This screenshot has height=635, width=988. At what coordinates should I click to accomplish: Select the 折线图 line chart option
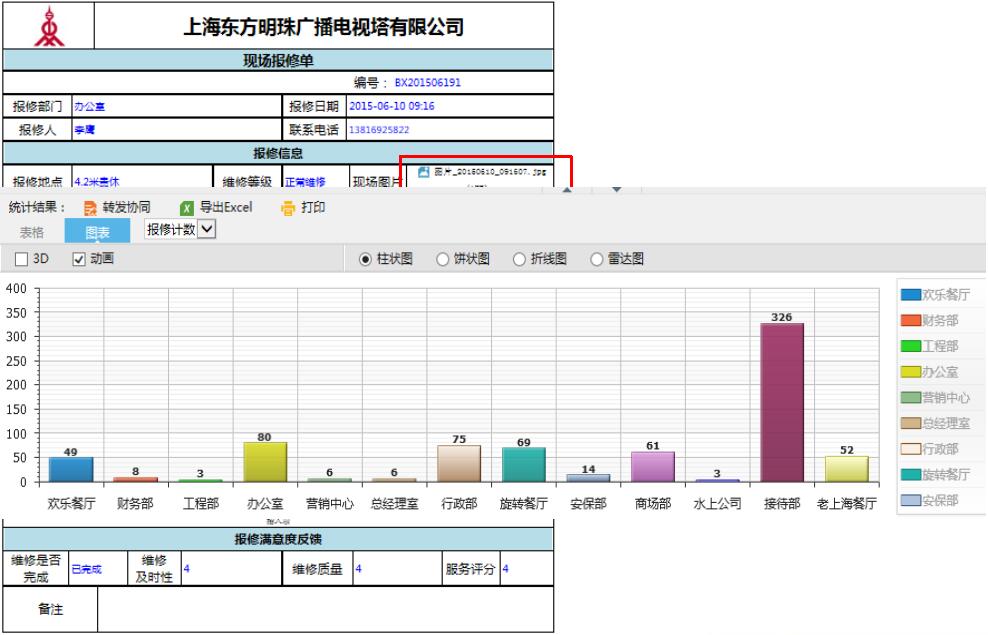click(519, 259)
